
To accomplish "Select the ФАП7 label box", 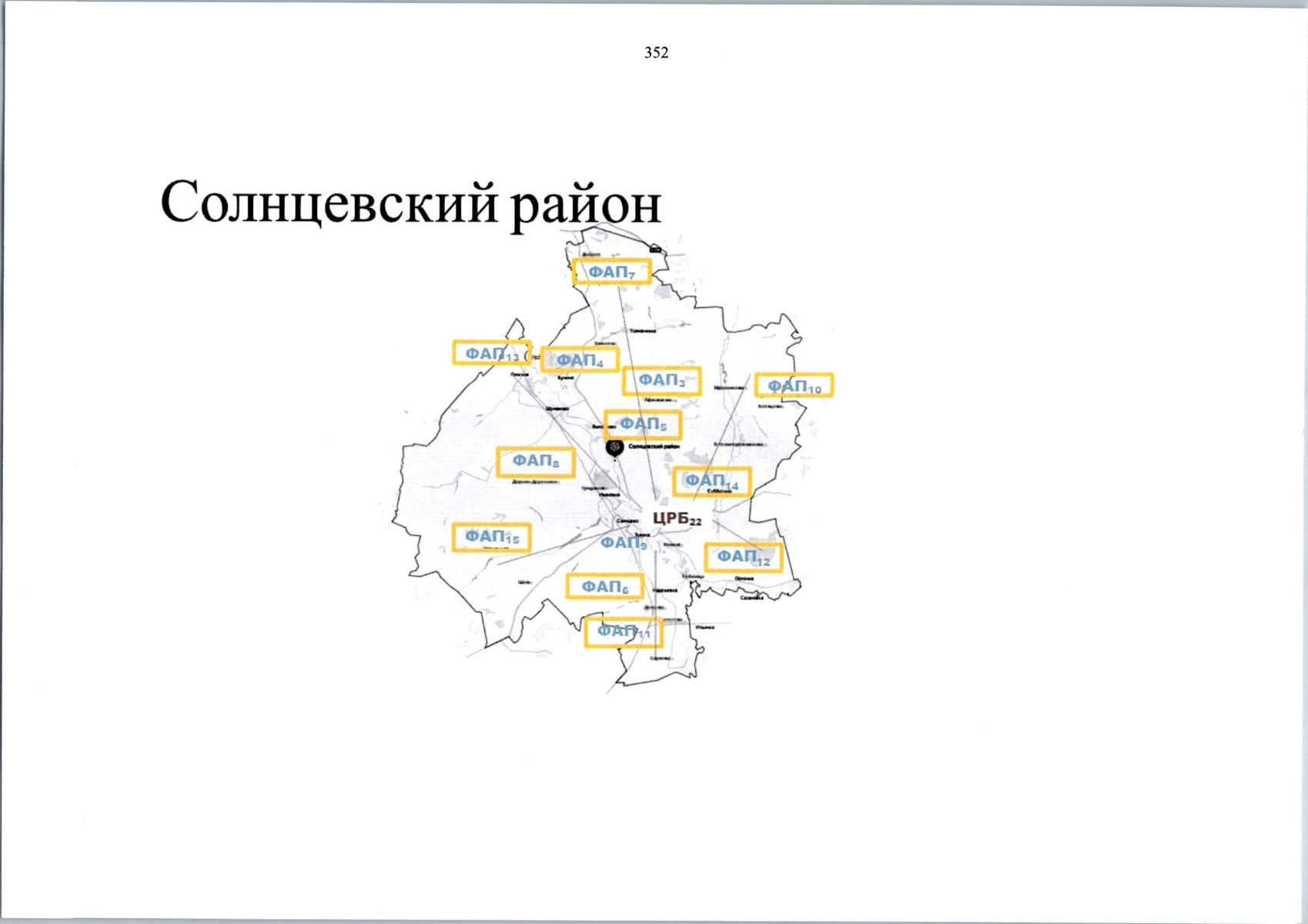I will [612, 272].
